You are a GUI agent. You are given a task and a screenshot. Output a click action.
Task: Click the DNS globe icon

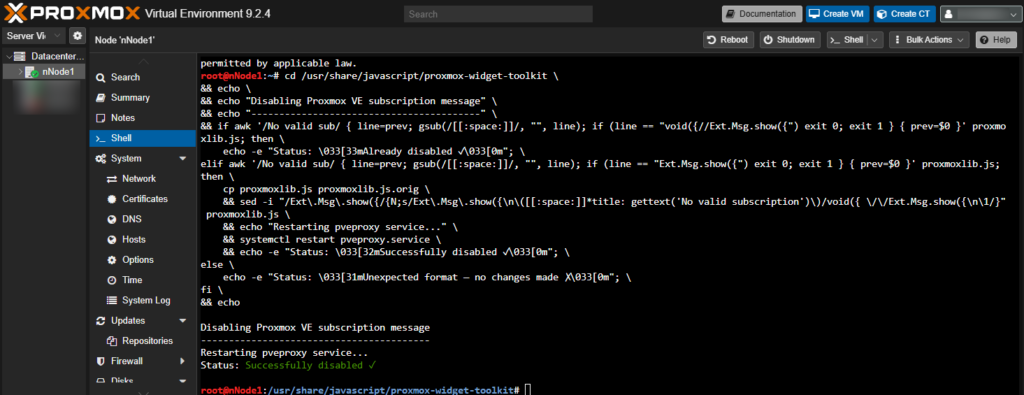click(x=112, y=219)
